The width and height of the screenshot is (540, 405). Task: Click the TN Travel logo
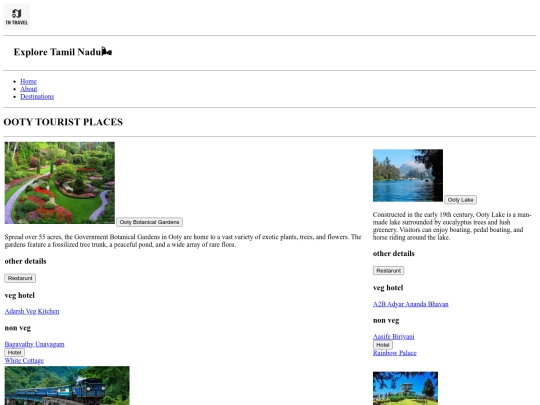(x=17, y=17)
